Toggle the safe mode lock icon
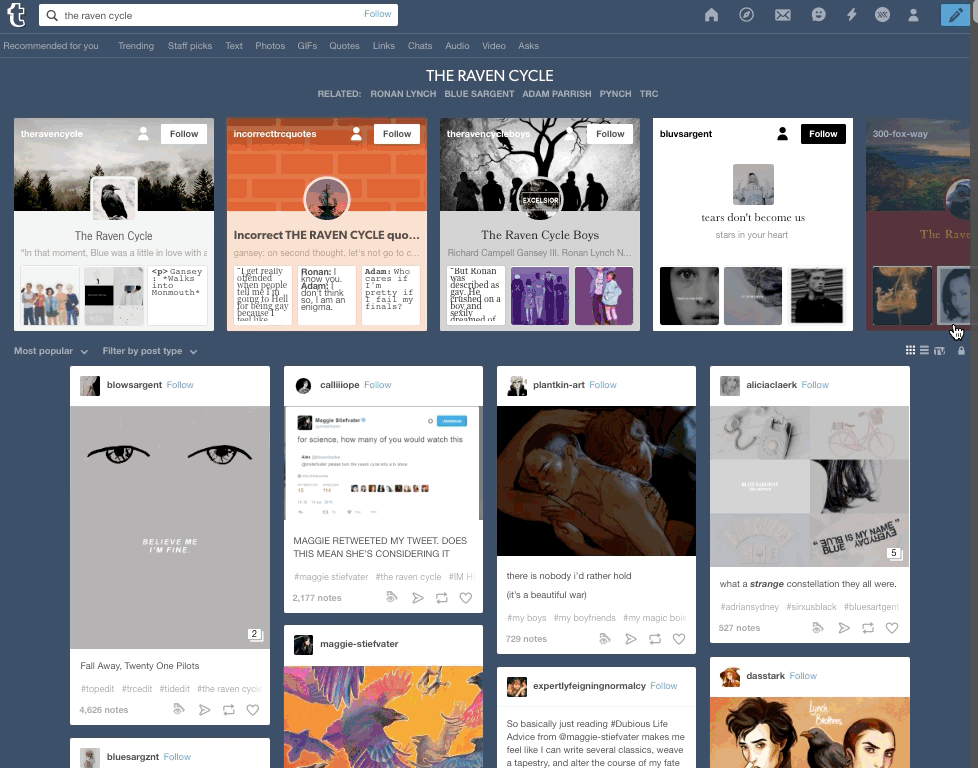This screenshot has height=768, width=978. click(x=961, y=351)
